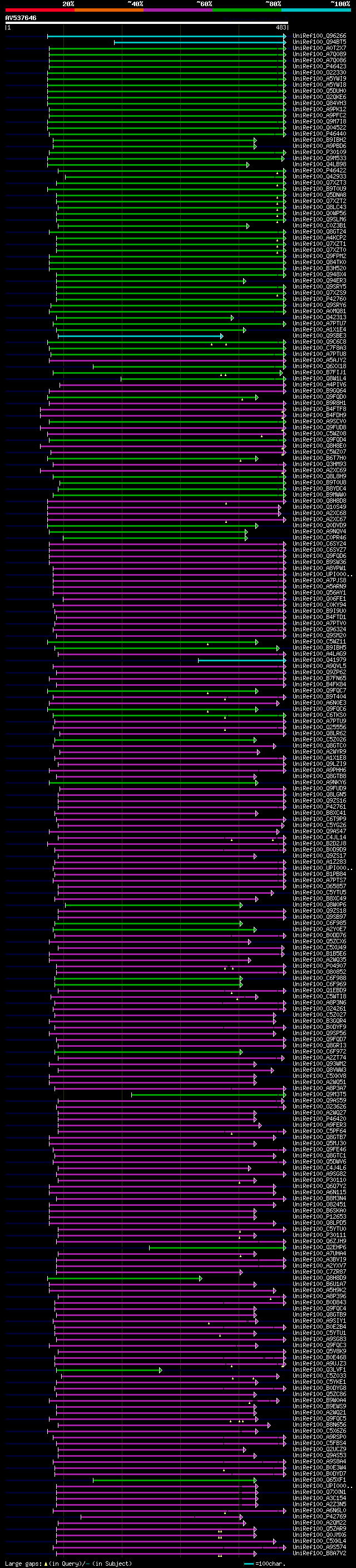This screenshot has height=1568, width=356.
Task: Click hit UniRef100_B6T7H0
Action: click(x=319, y=458)
